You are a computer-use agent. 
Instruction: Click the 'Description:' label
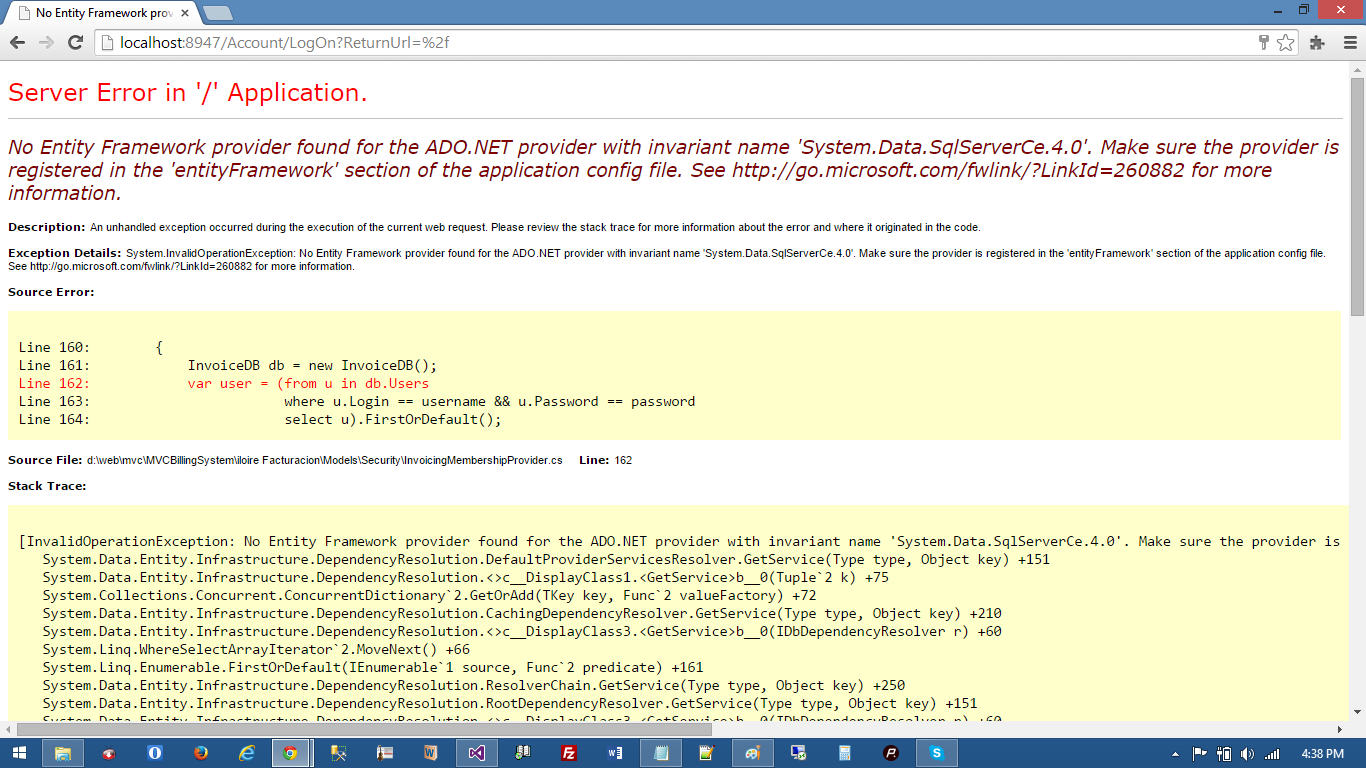(x=47, y=227)
